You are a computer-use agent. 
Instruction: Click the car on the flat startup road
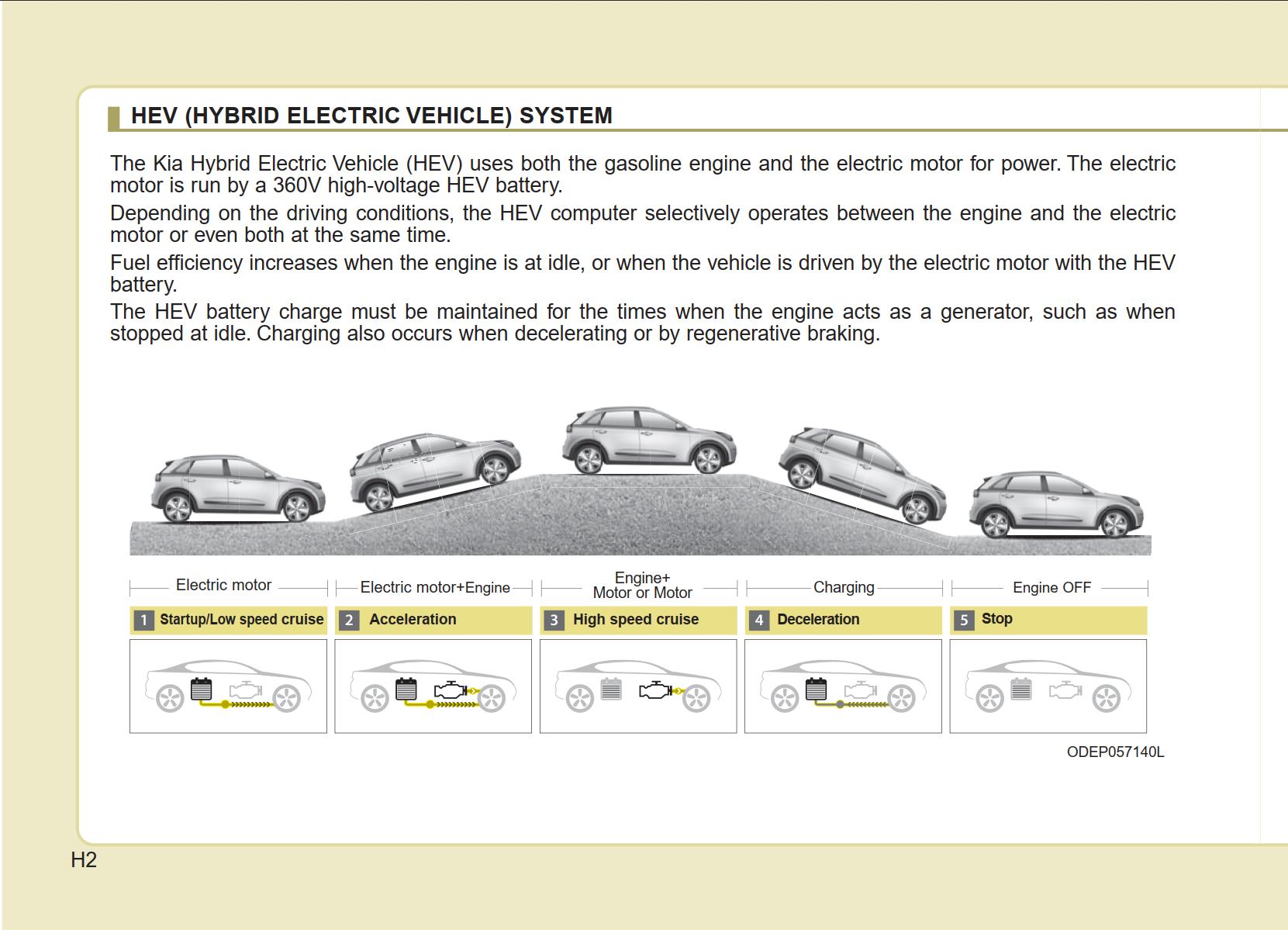tap(237, 489)
